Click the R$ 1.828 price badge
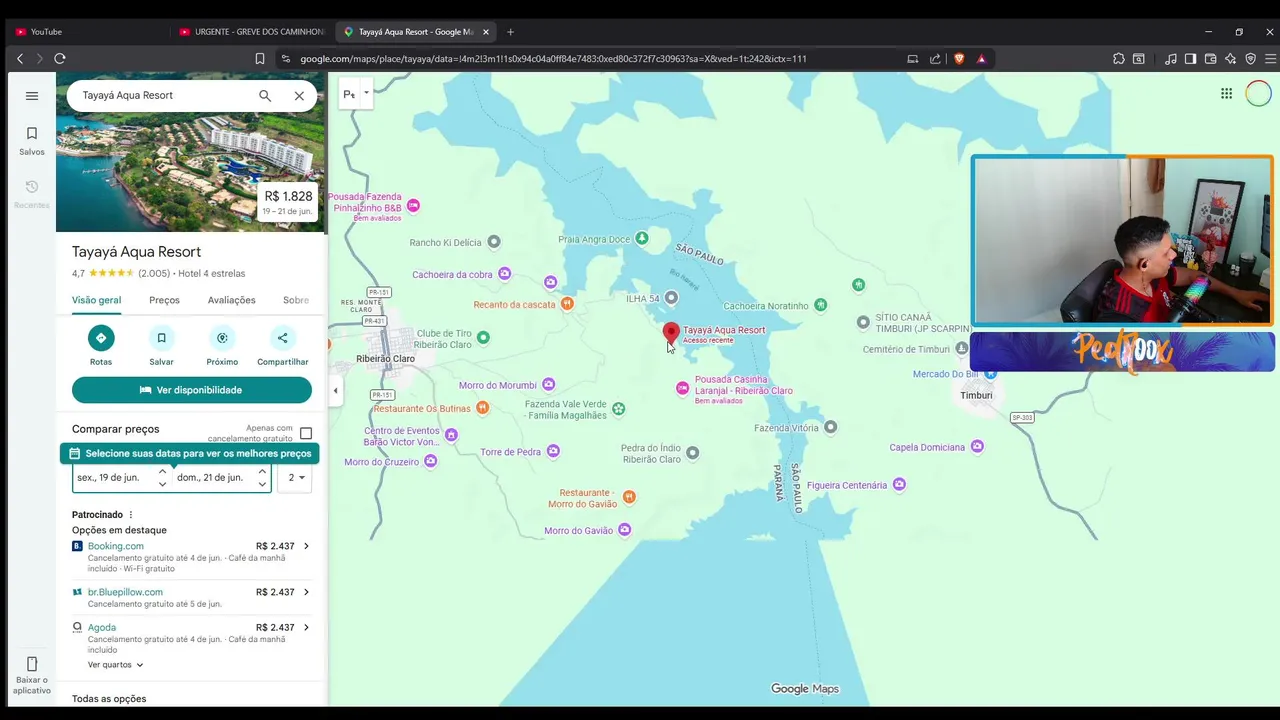1280x720 pixels. pyautogui.click(x=288, y=201)
